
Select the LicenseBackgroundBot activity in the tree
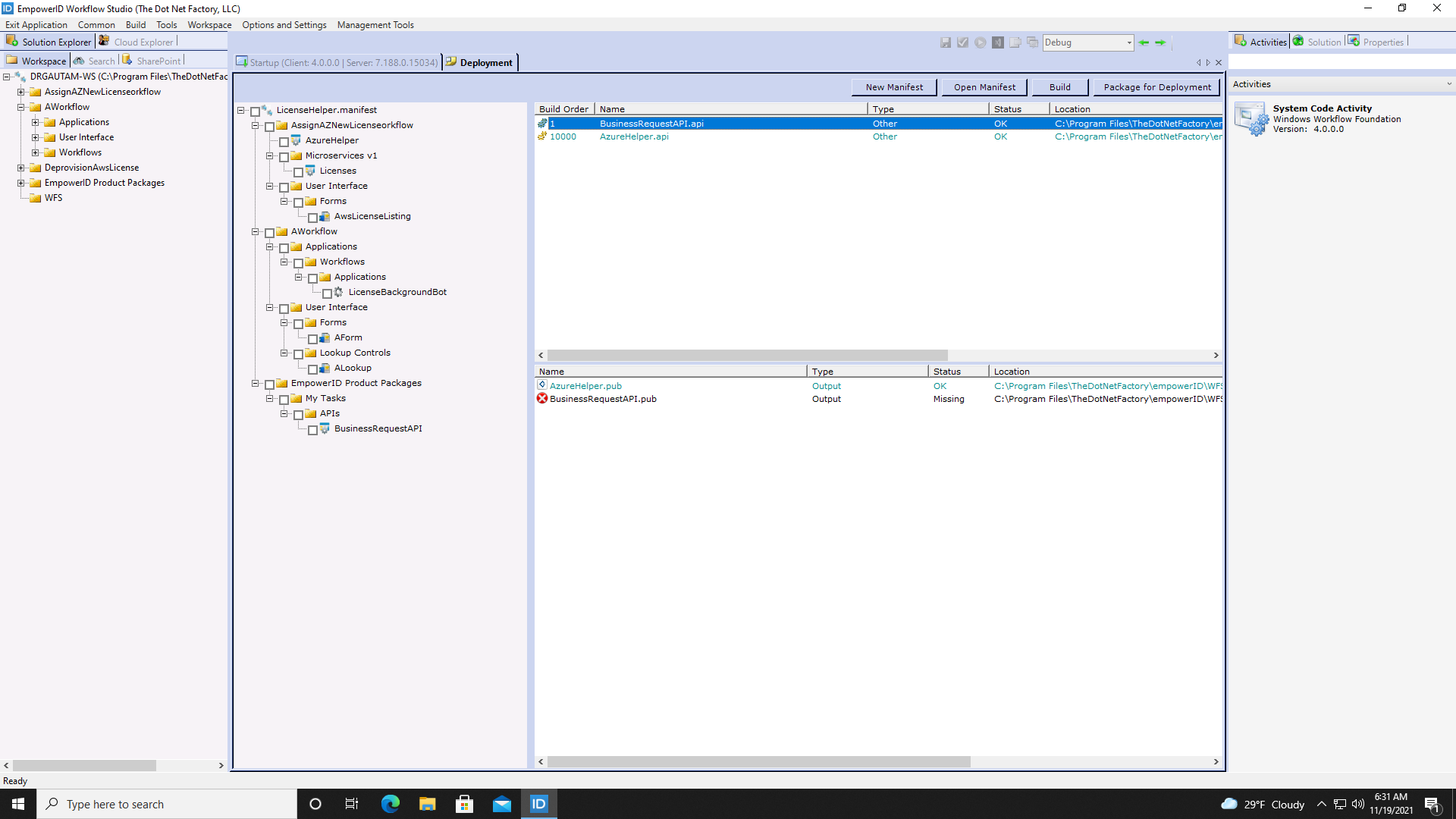397,292
